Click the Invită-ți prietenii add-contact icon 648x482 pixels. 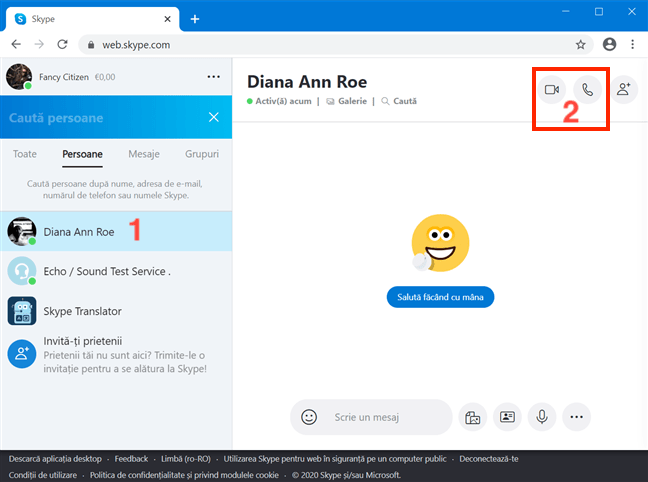click(x=22, y=354)
